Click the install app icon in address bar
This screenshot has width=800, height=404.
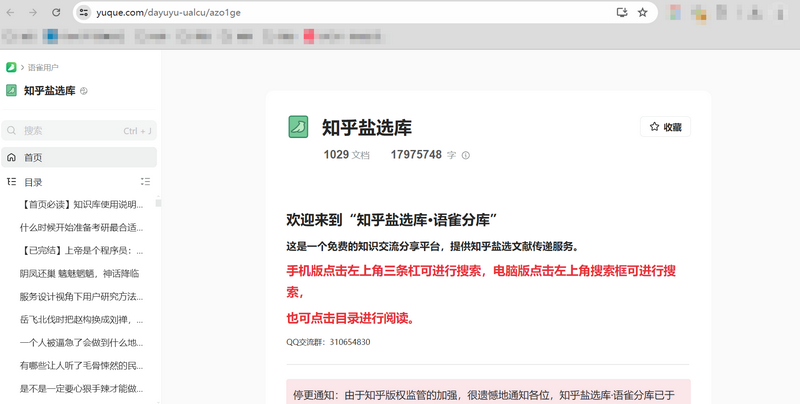621,12
